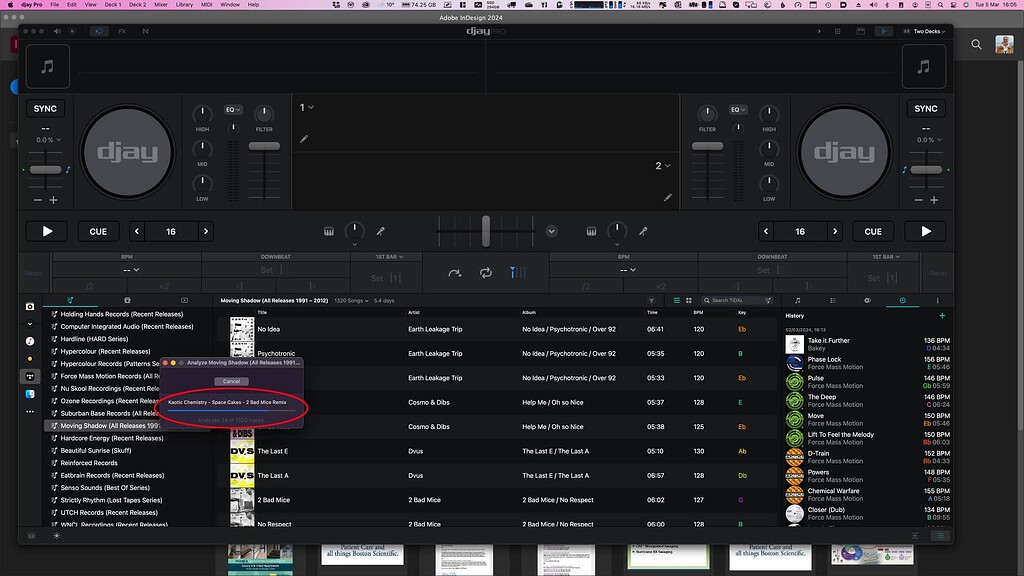Open the drum pads icon beside left loop controls
The width and height of the screenshot is (1024, 576).
point(328,231)
